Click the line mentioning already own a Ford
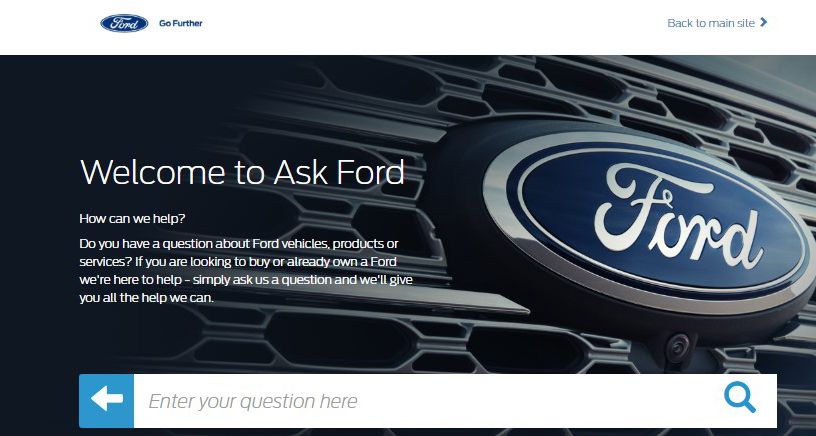The height and width of the screenshot is (436, 816). click(x=238, y=261)
